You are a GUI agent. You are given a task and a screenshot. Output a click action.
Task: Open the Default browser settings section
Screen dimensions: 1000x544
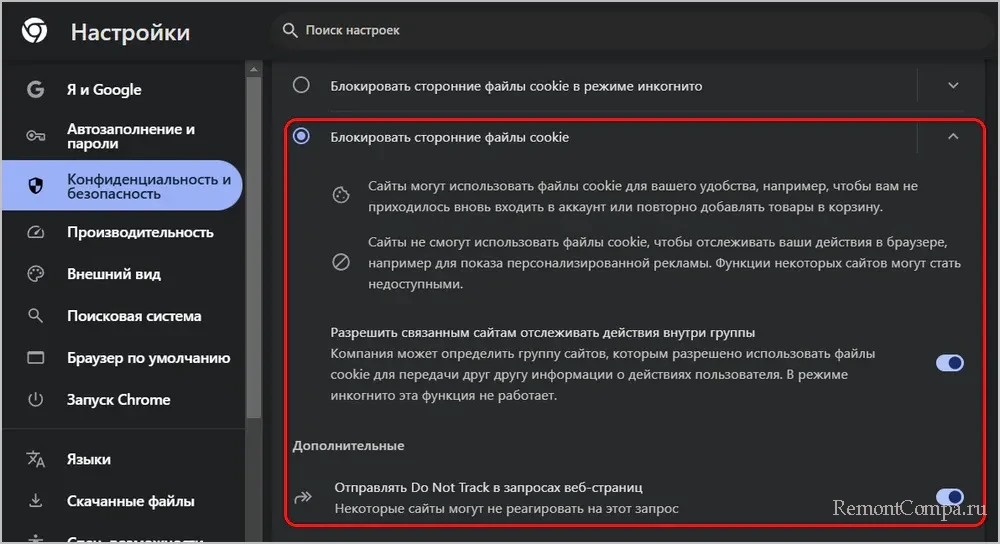pyautogui.click(x=148, y=358)
